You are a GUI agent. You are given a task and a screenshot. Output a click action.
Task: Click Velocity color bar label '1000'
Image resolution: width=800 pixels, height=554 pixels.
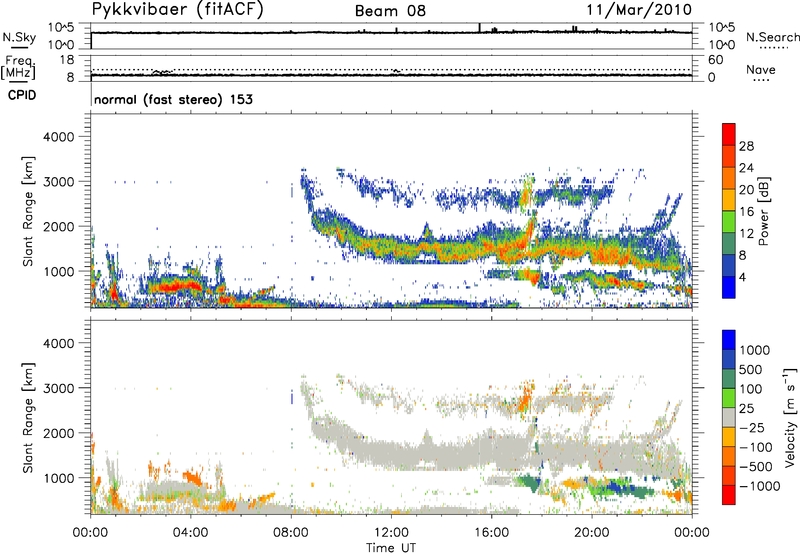pyautogui.click(x=754, y=350)
